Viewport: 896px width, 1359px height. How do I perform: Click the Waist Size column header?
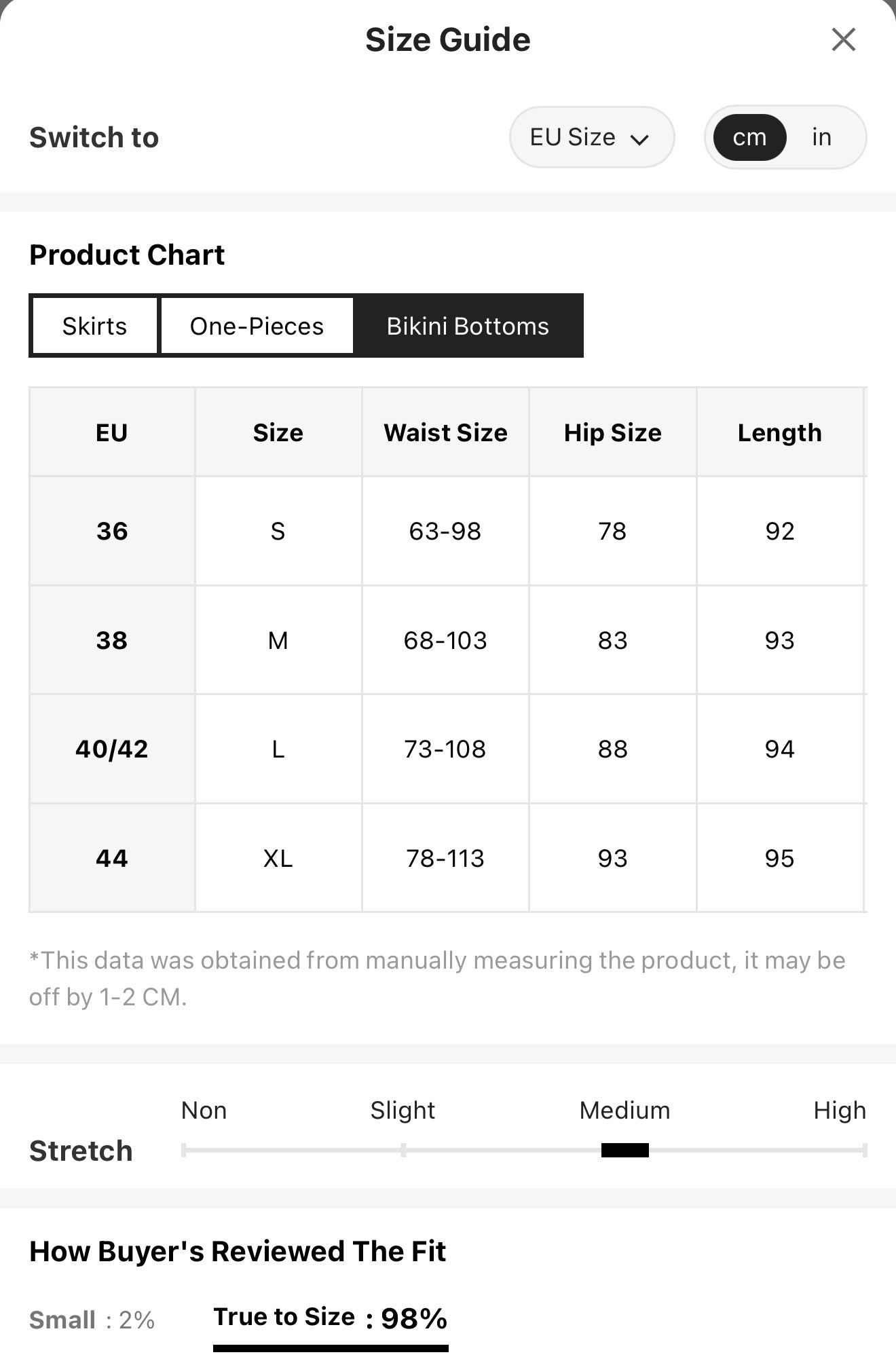pos(445,432)
